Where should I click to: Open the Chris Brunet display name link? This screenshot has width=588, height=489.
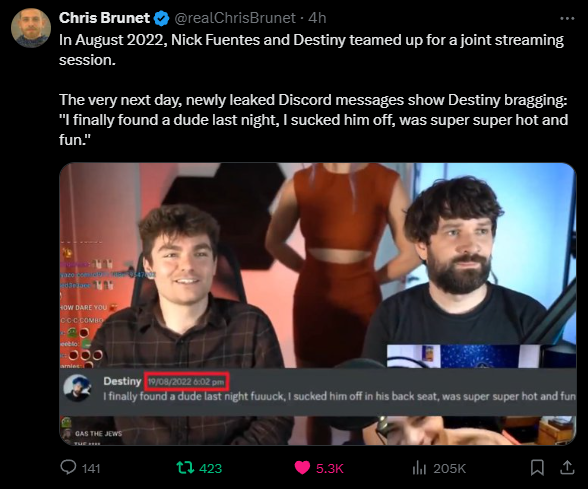[x=104, y=18]
